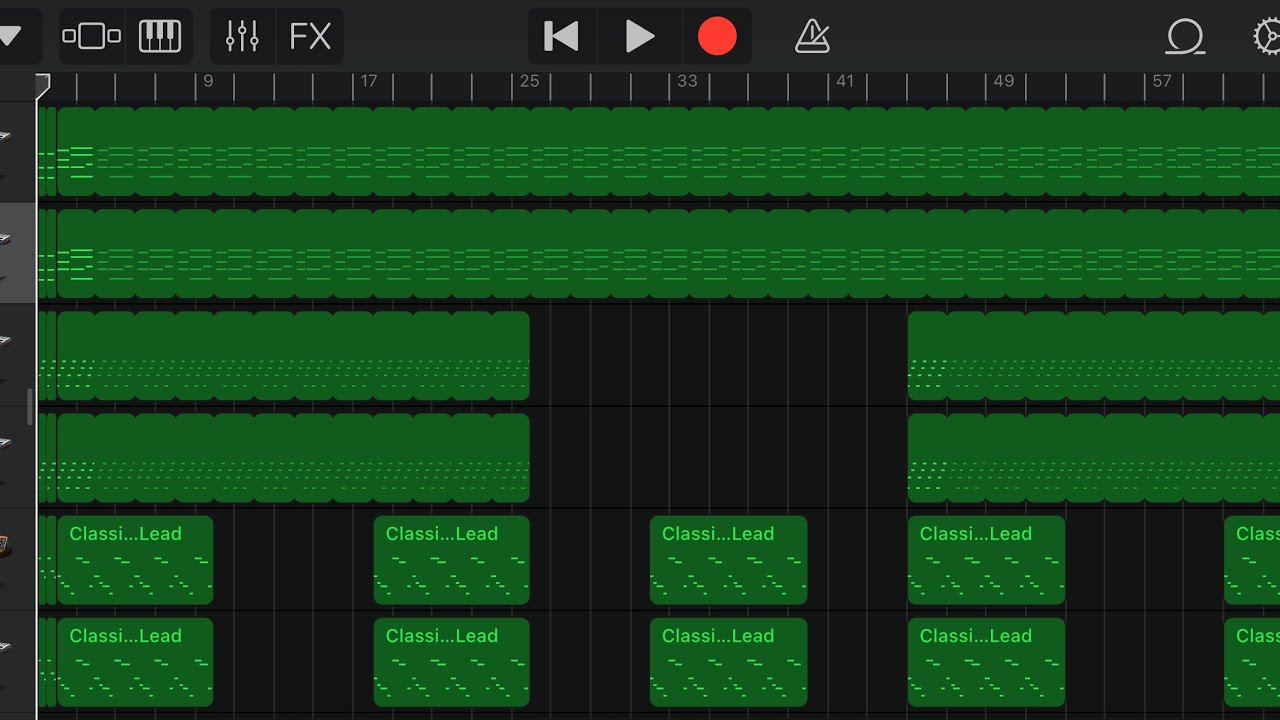This screenshot has width=1280, height=720.
Task: Open the track controls mixer
Action: 242,37
